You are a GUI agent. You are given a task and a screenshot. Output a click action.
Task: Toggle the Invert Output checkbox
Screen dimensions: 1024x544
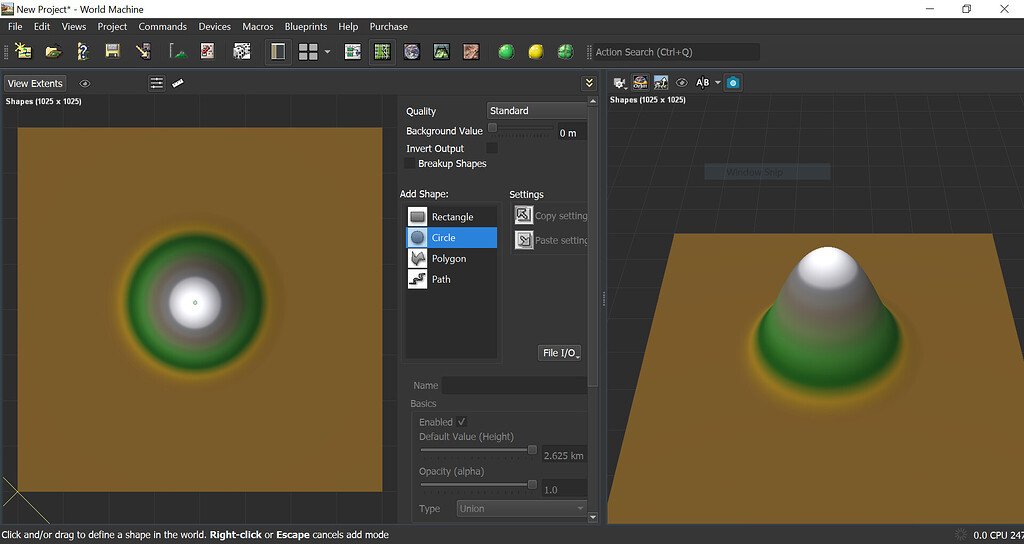point(492,148)
